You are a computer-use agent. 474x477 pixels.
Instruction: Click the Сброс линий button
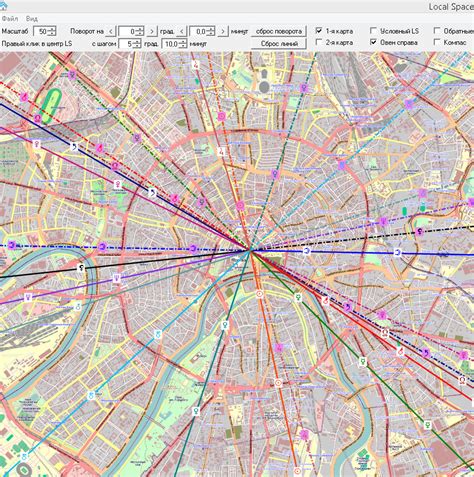point(279,44)
